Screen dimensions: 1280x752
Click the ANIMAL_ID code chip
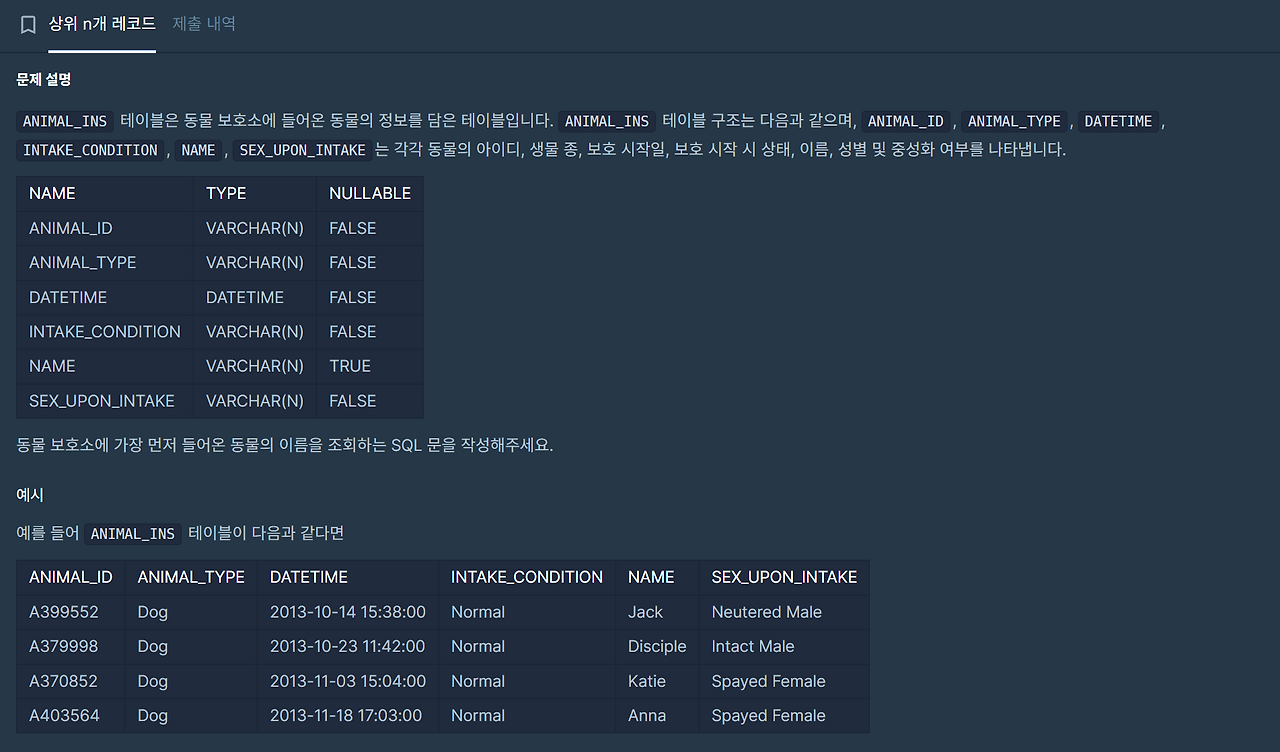tap(906, 121)
